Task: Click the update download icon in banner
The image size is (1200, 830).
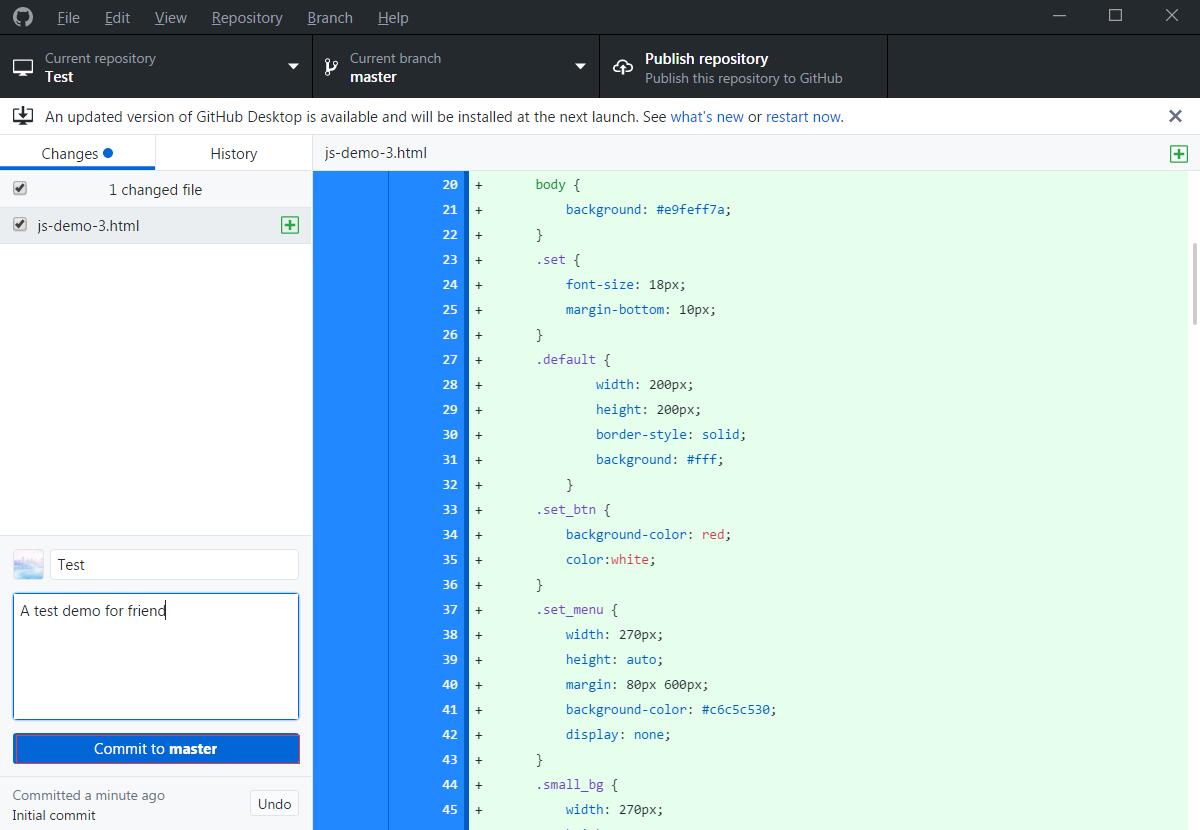Action: 22,116
